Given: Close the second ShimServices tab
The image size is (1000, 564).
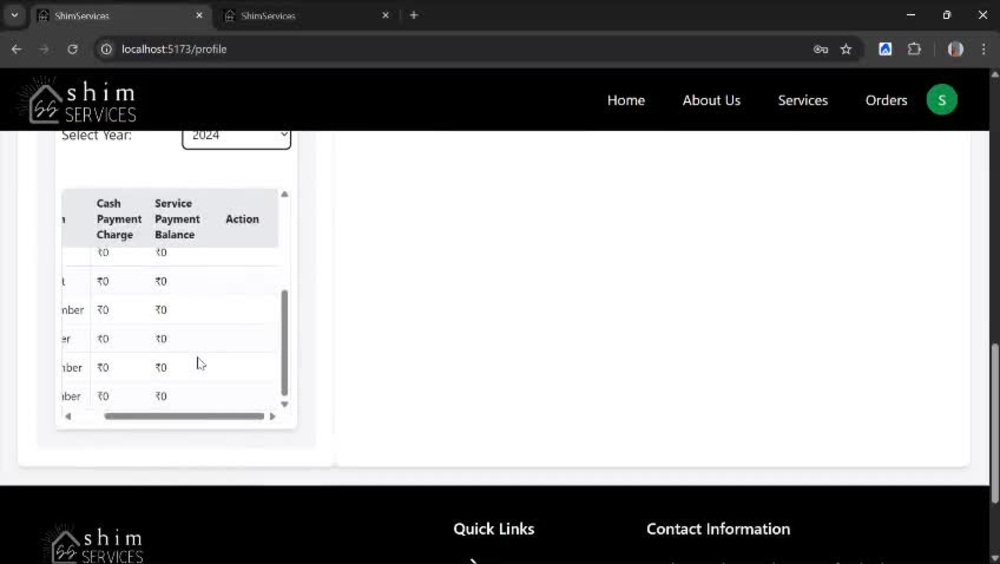Looking at the screenshot, I should [x=385, y=15].
